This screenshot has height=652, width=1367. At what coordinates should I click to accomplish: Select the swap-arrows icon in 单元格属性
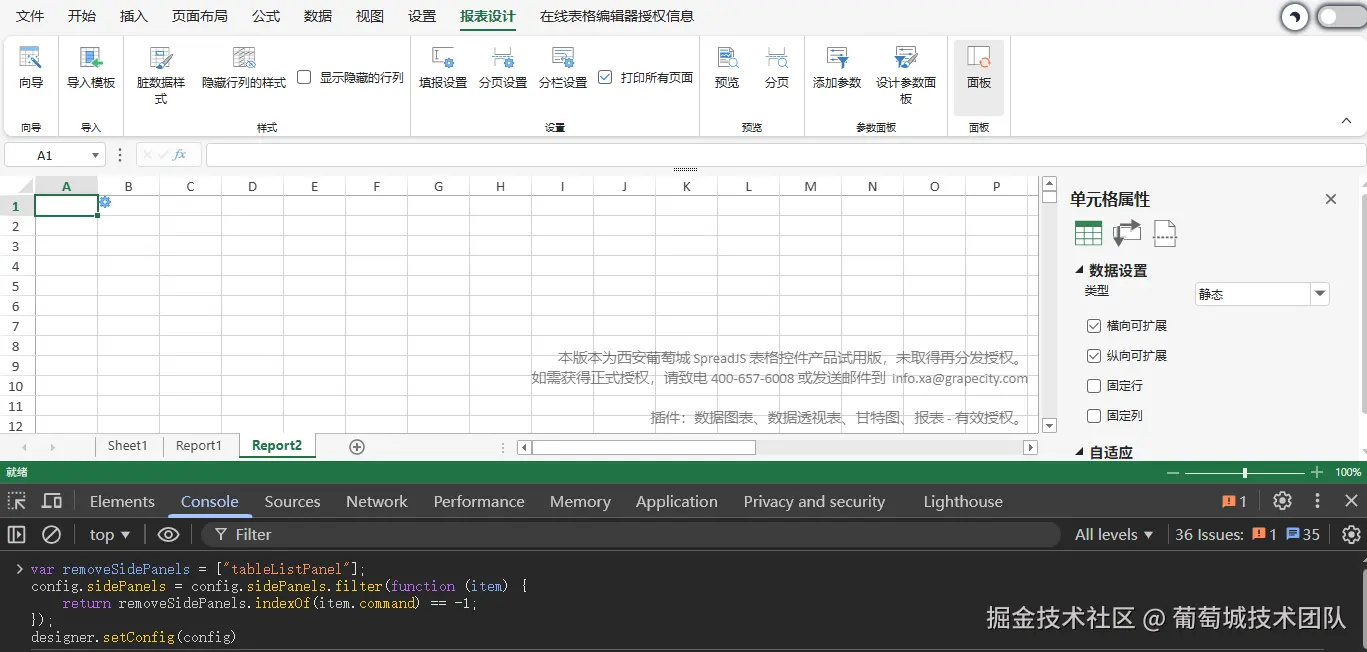1127,233
